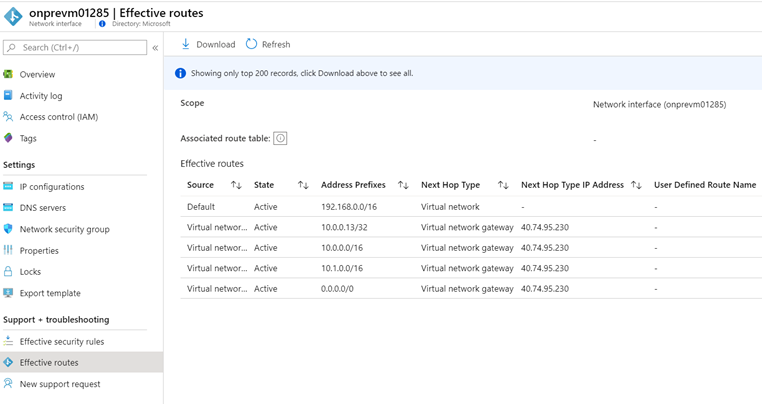Select DNS servers setting
The width and height of the screenshot is (762, 404).
coord(43,208)
